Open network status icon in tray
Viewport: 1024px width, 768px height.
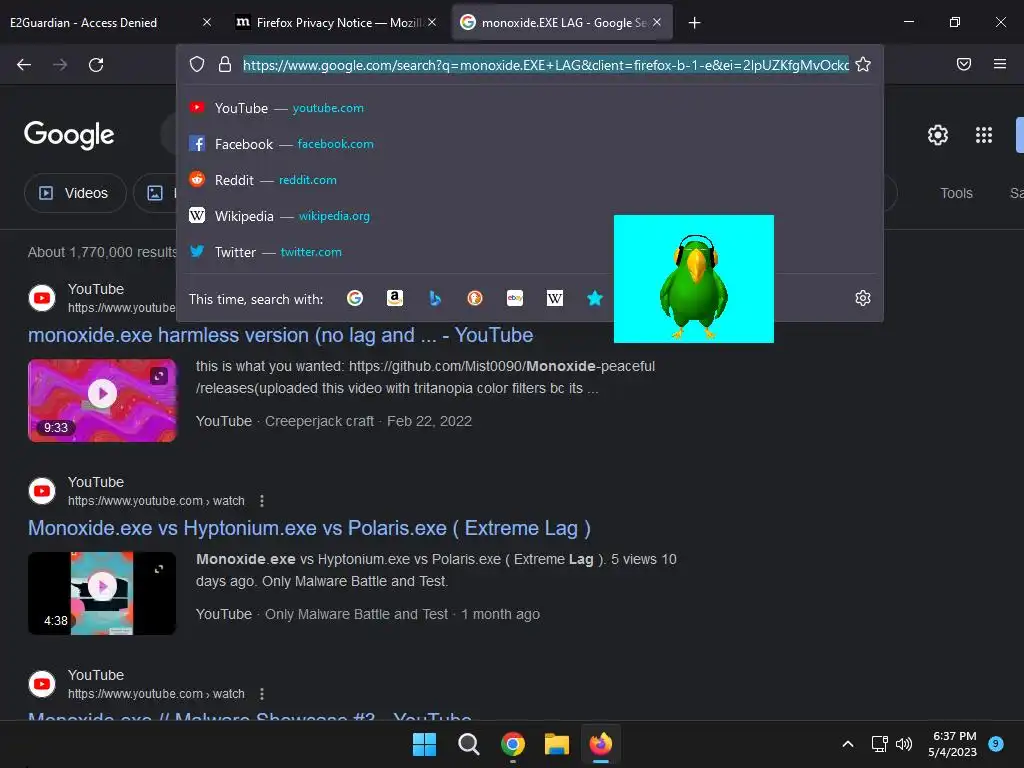879,744
